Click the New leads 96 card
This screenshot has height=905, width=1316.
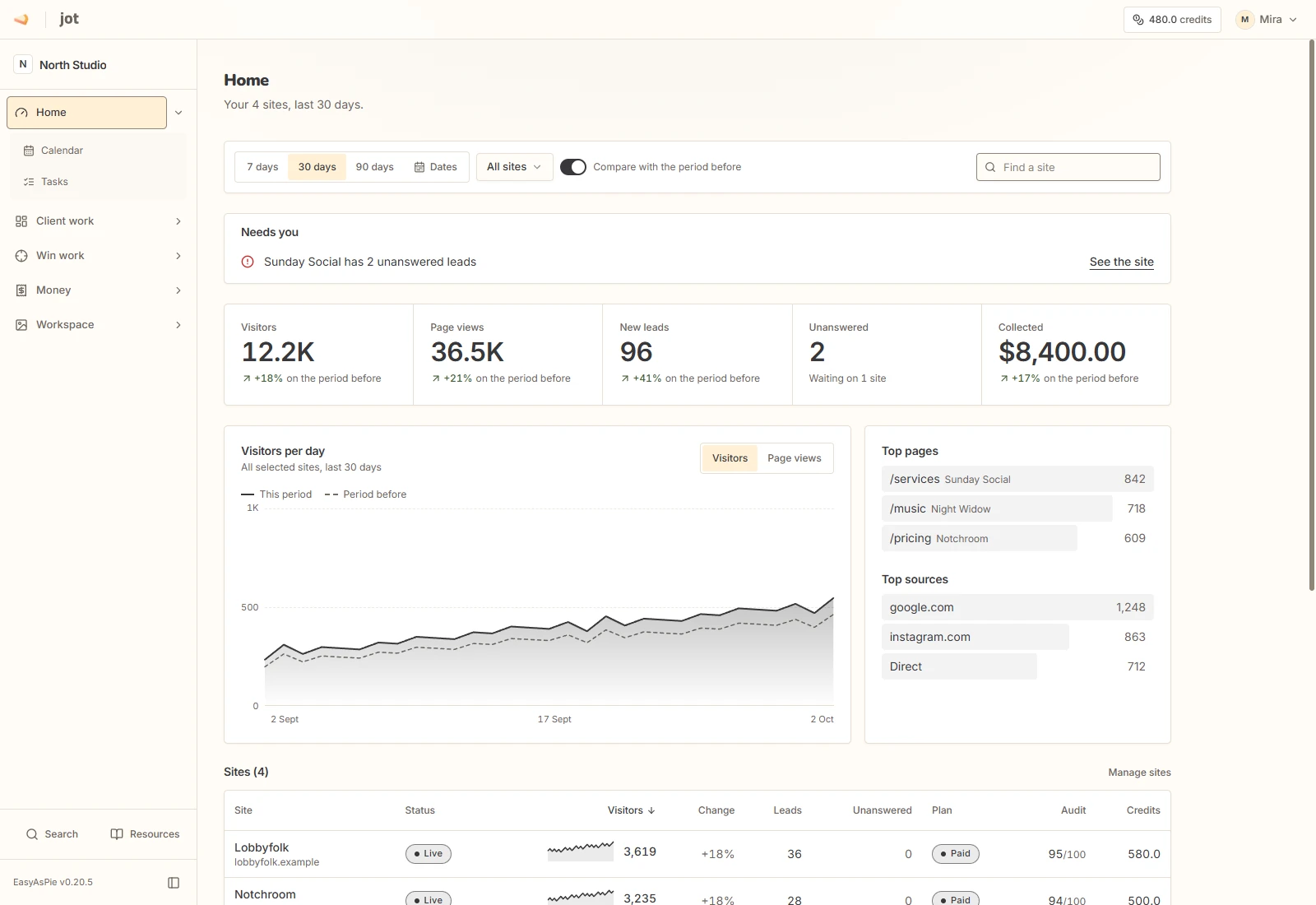697,355
